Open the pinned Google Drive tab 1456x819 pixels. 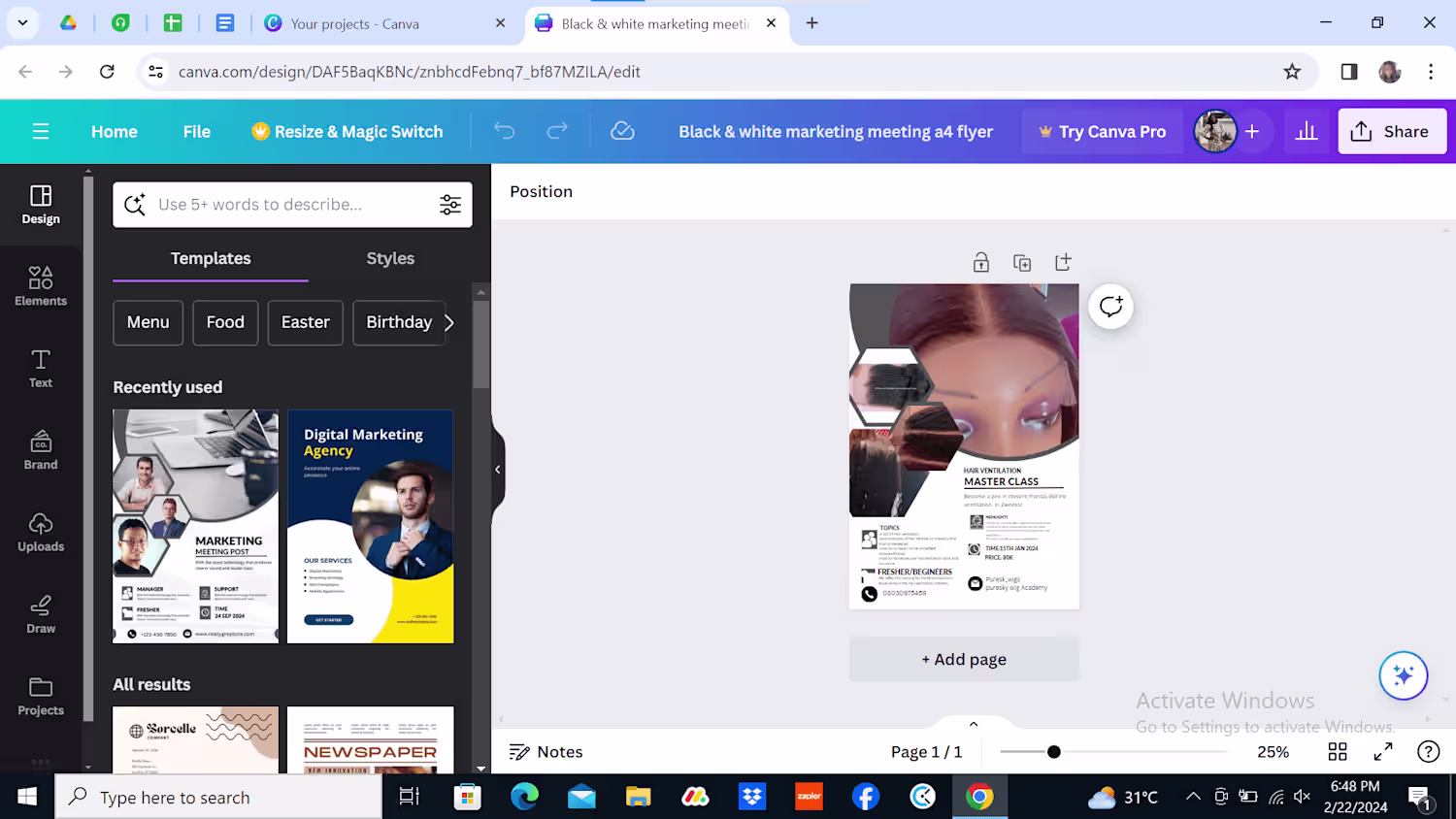click(68, 23)
